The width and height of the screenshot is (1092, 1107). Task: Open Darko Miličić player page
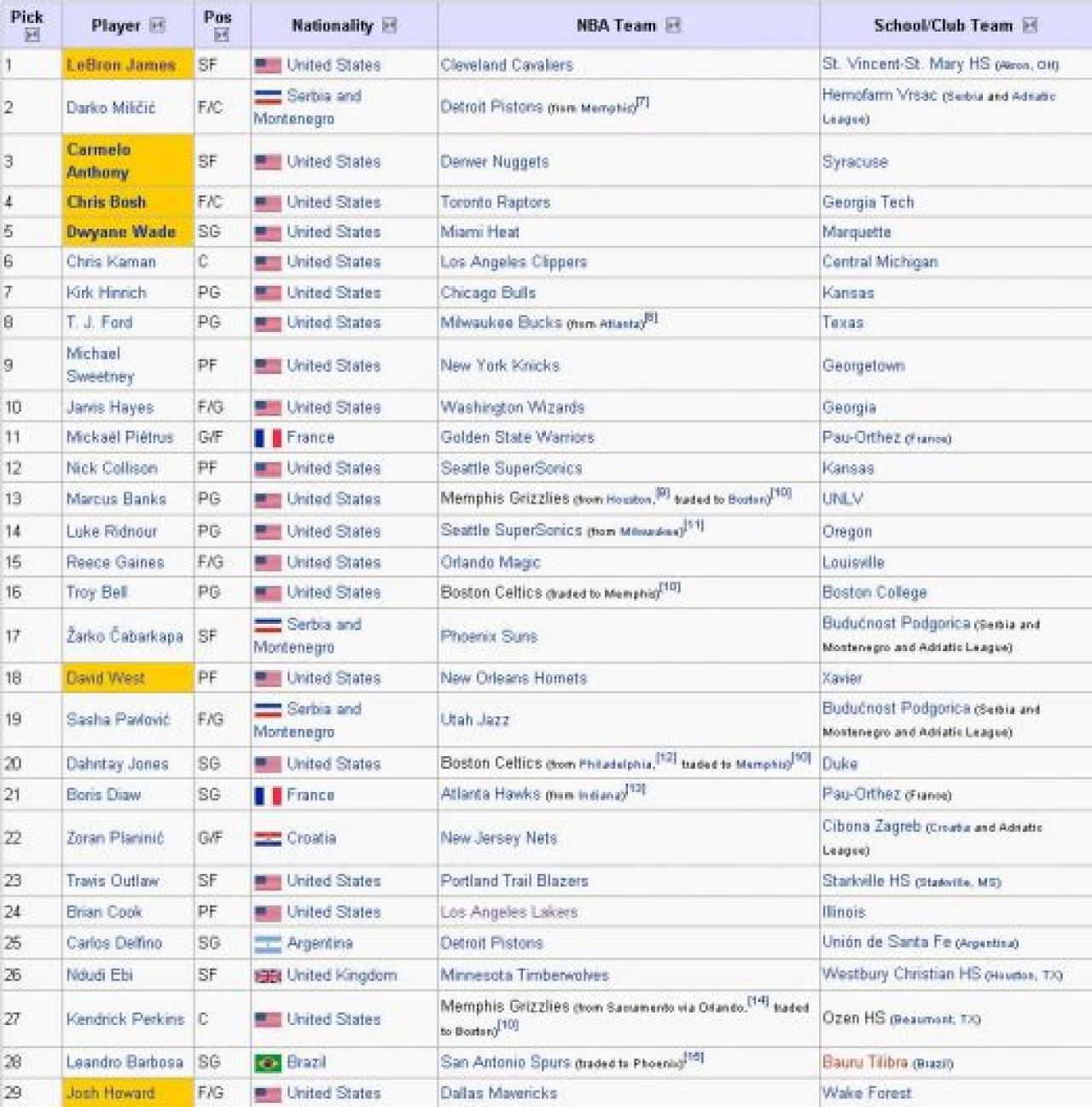(x=111, y=108)
